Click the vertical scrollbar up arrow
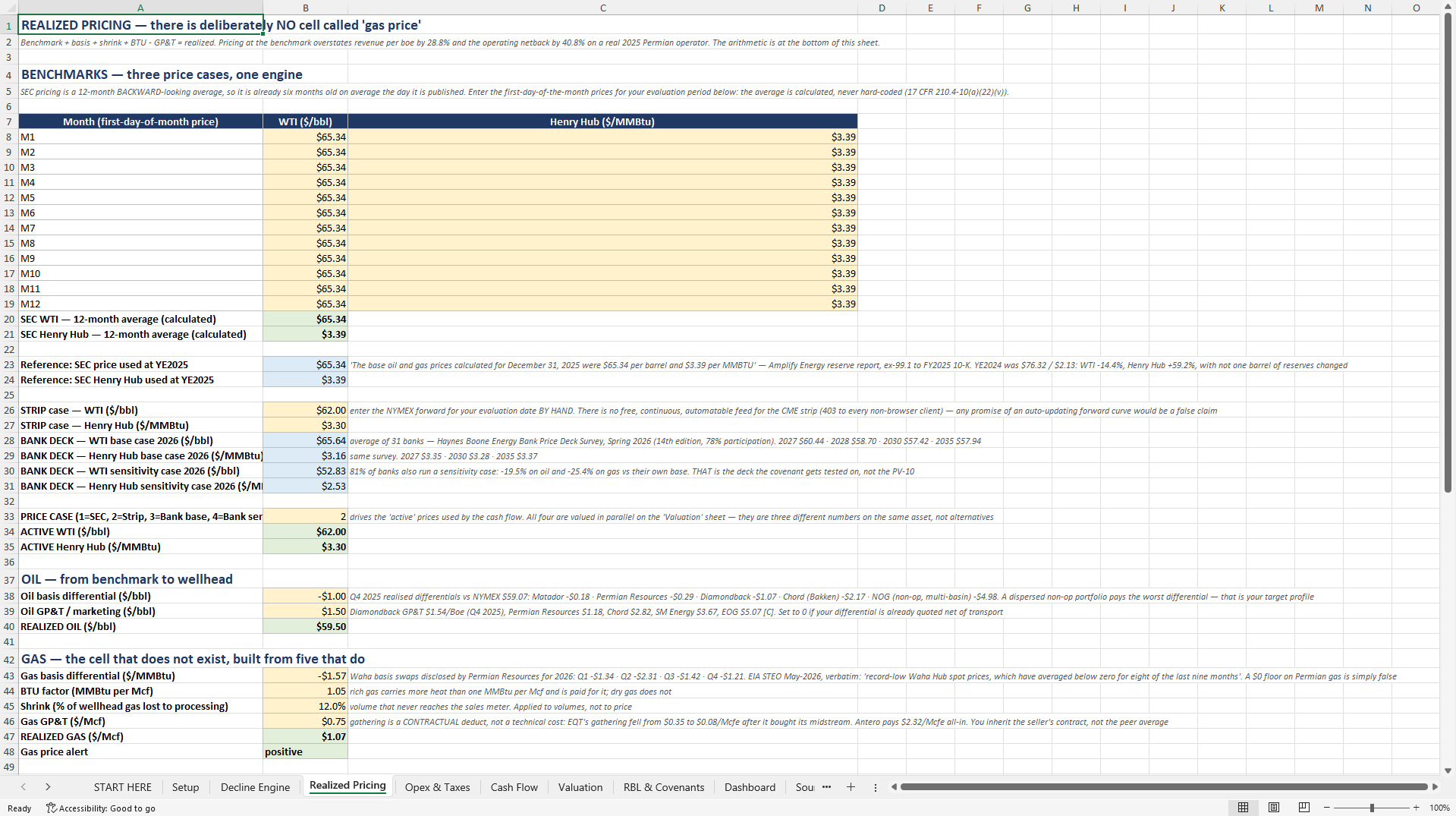This screenshot has width=1456, height=816. pos(1448,6)
